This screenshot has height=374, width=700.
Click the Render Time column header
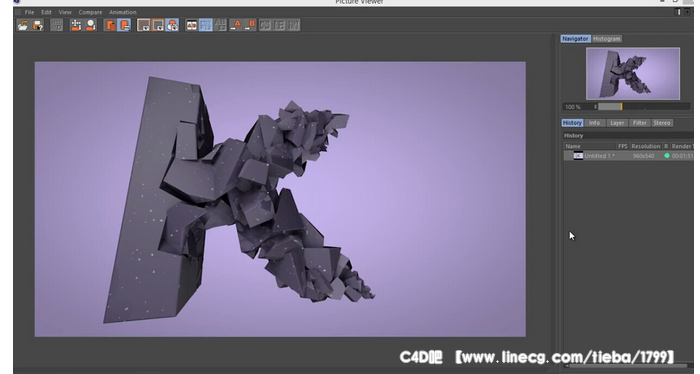(x=682, y=146)
